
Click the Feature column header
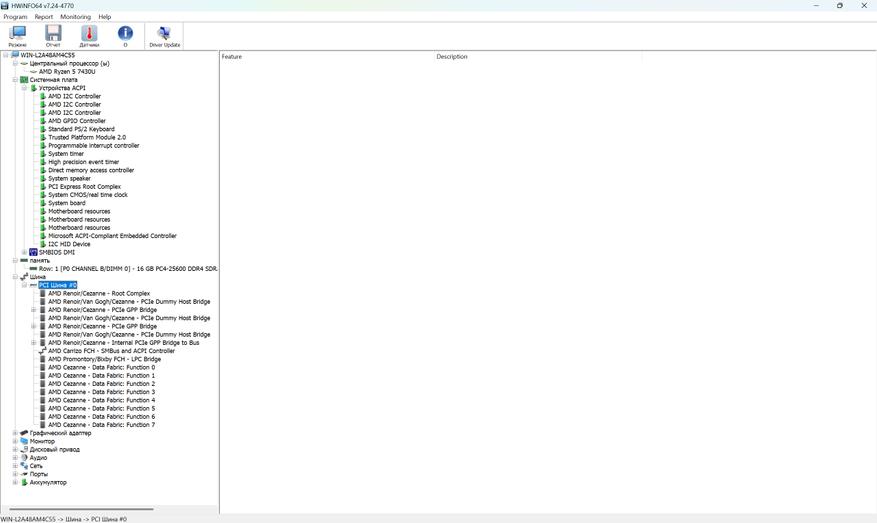click(x=327, y=56)
